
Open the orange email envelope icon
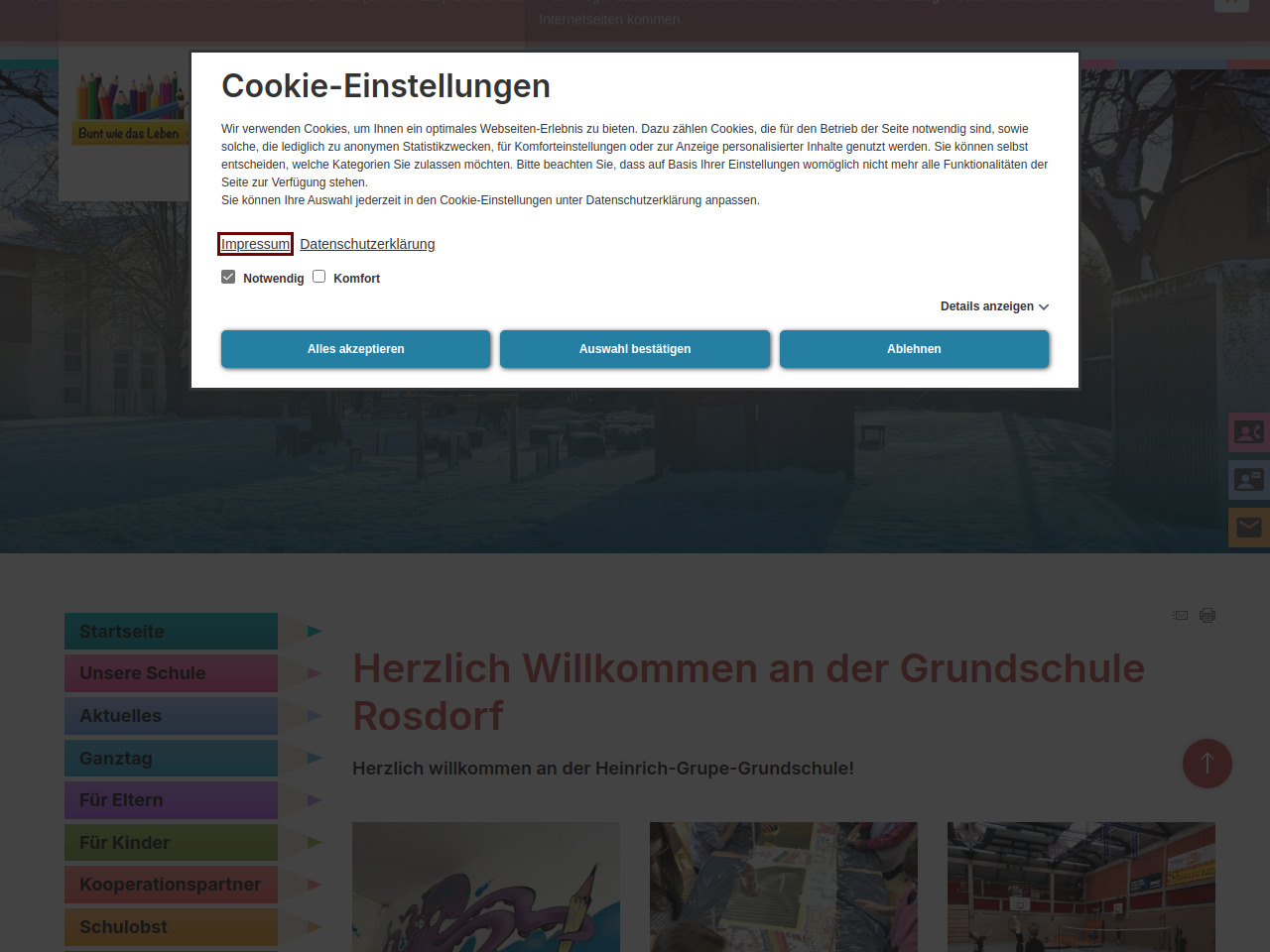pos(1248,528)
